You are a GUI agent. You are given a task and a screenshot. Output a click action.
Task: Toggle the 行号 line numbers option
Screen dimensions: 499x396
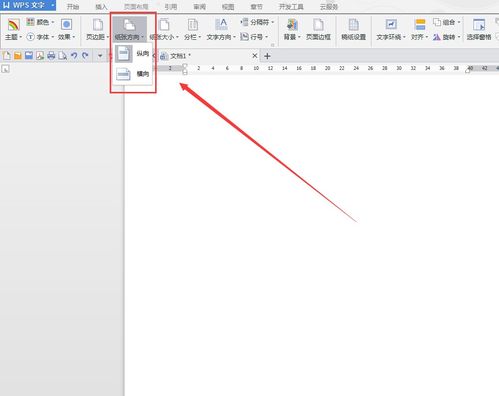click(x=254, y=37)
